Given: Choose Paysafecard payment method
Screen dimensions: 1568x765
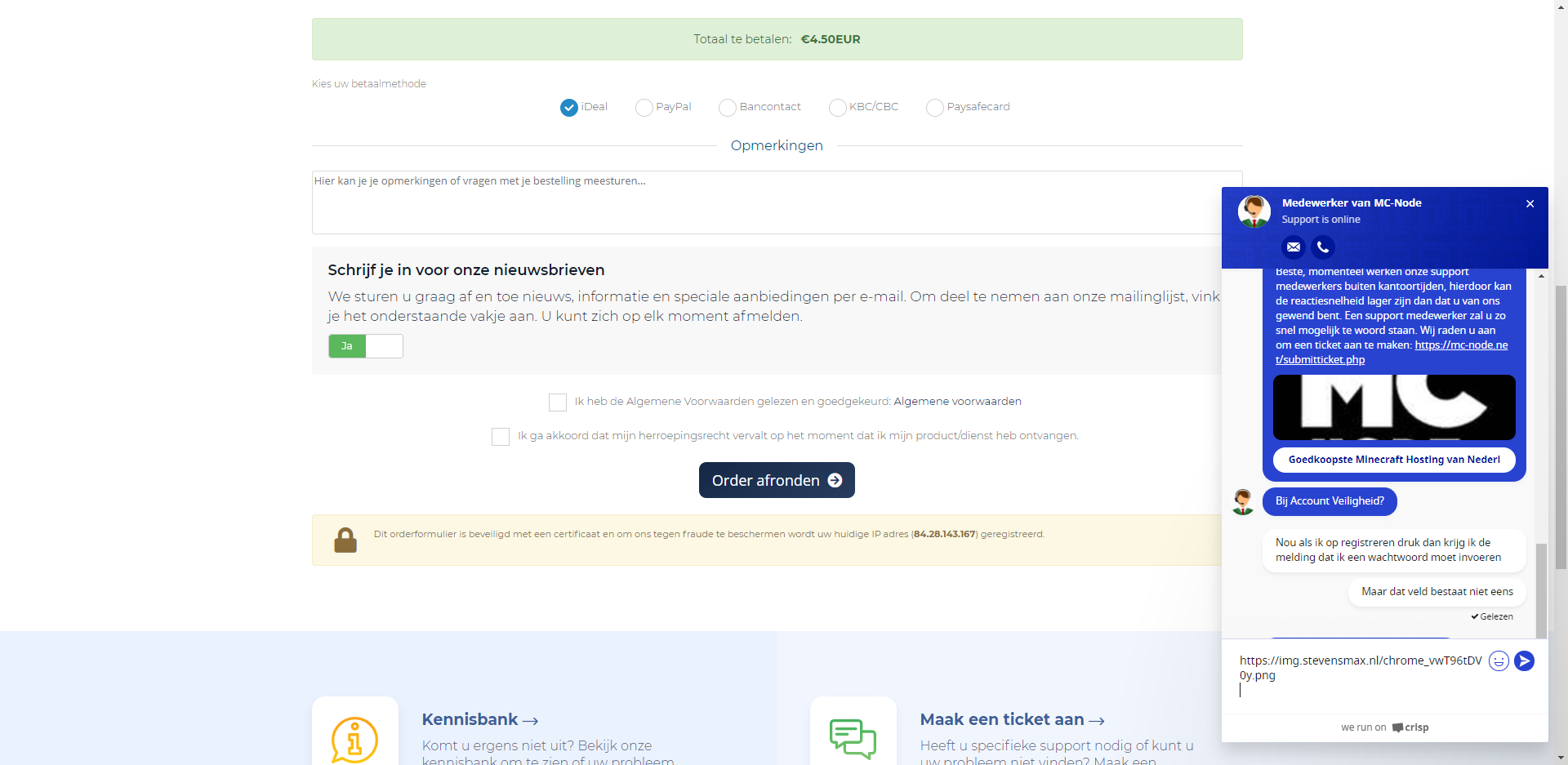Looking at the screenshot, I should point(935,108).
